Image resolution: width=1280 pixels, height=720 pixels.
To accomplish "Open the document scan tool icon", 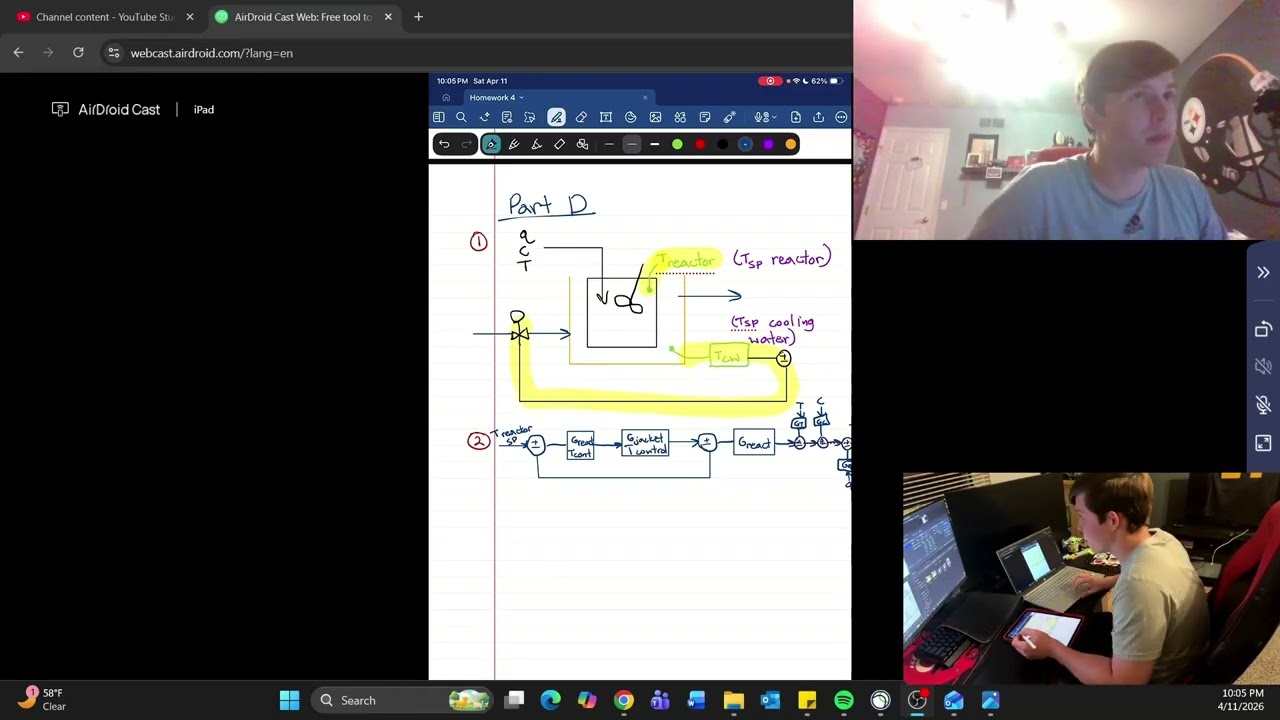I will tap(507, 117).
